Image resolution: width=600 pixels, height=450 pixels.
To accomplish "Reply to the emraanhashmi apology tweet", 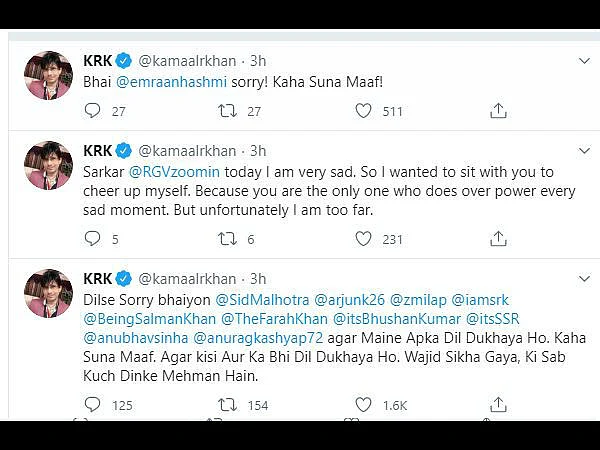I will click(x=92, y=111).
